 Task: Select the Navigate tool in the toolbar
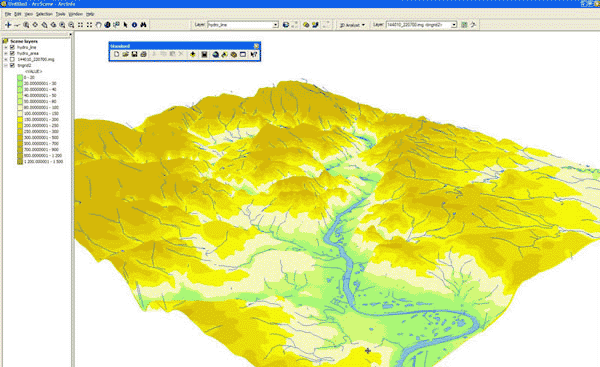(8, 25)
